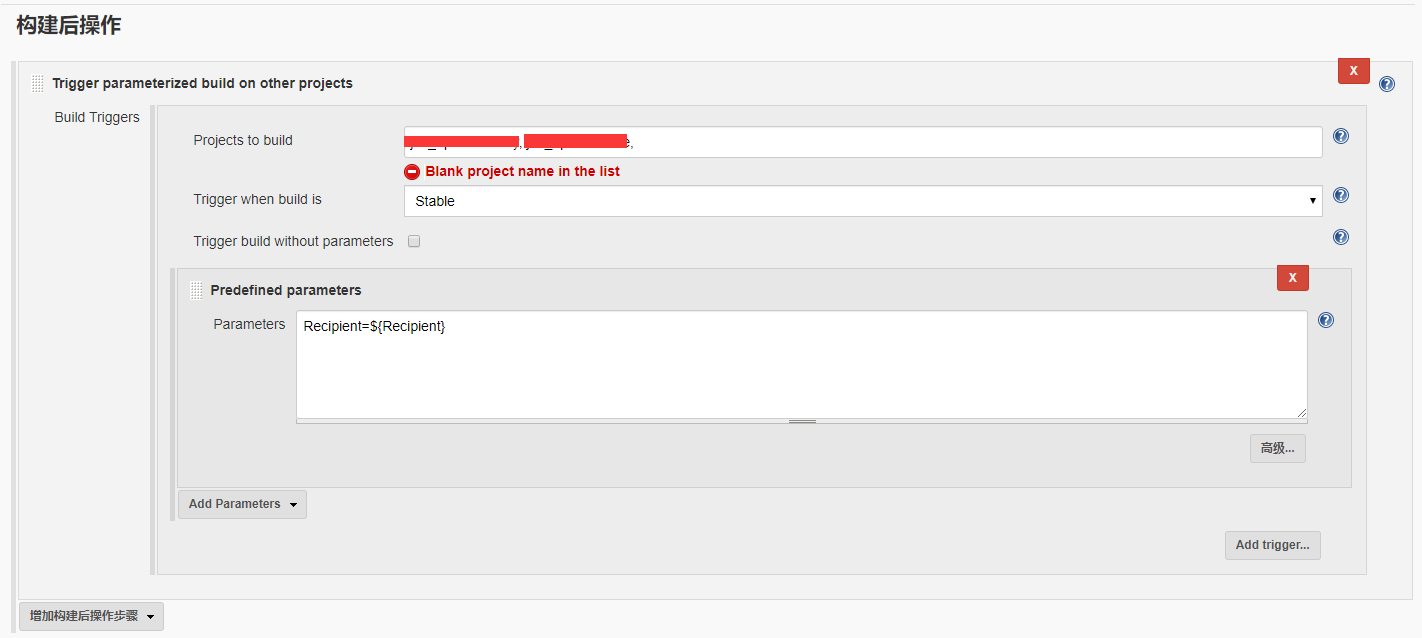Open the 增加构建后操作步骤 dropdown
Screen dimensions: 1422x638
click(x=90, y=616)
